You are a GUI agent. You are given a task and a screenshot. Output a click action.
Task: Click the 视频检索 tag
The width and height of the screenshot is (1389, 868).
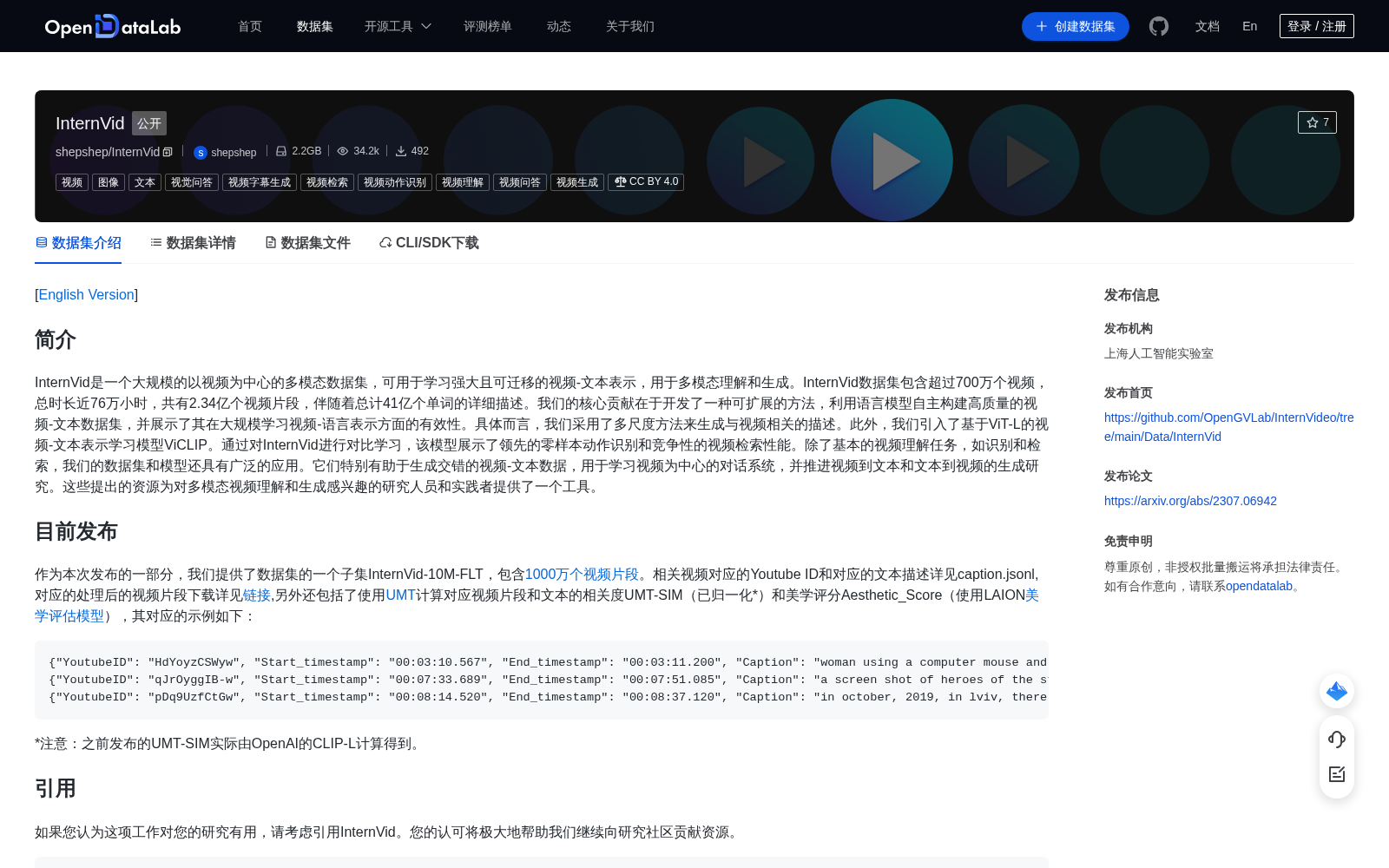327,182
